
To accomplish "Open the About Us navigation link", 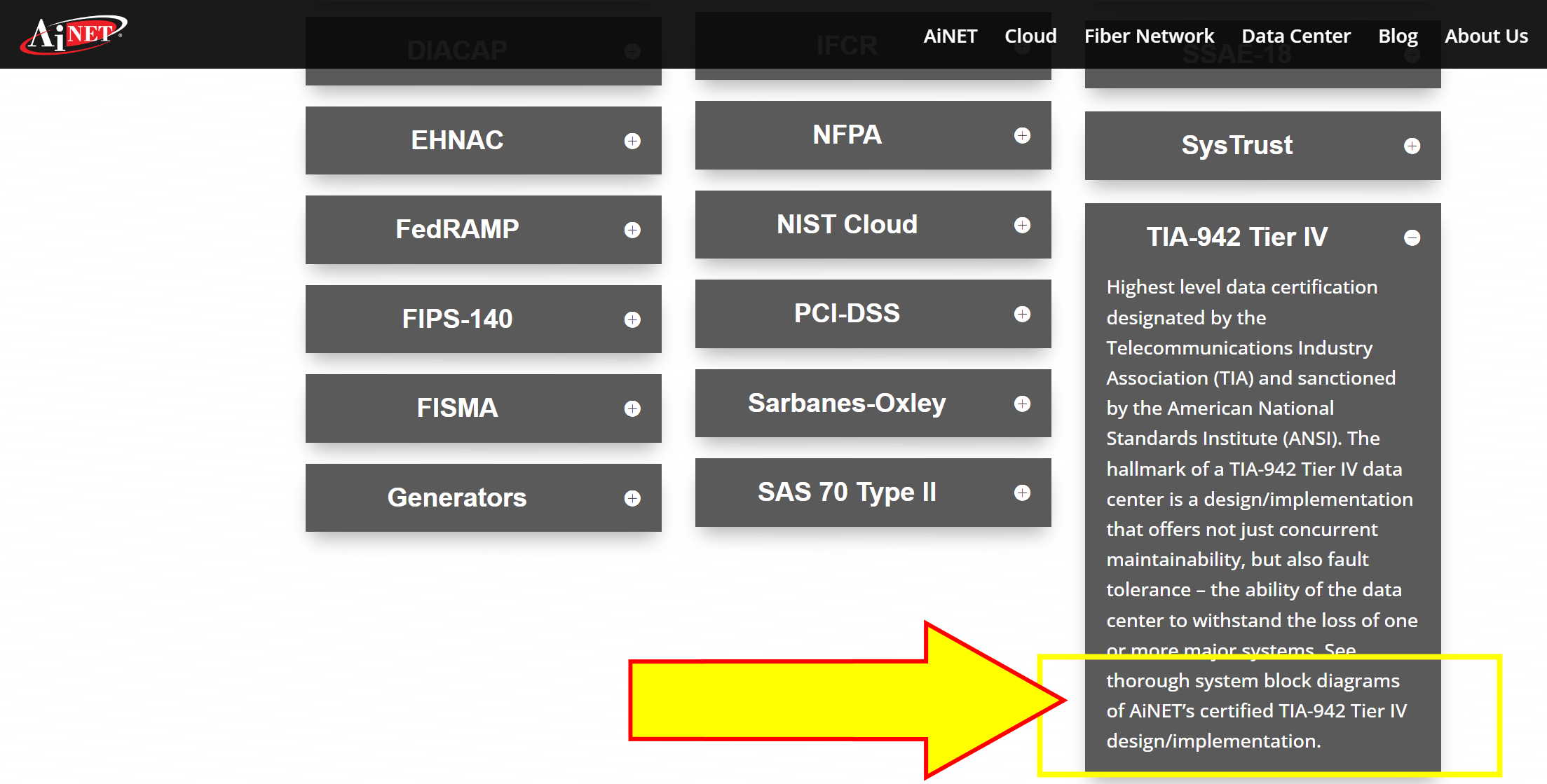I will tap(1486, 36).
